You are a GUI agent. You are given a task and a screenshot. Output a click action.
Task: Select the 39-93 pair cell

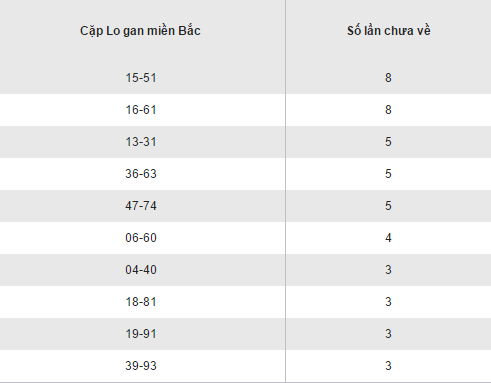pos(141,366)
